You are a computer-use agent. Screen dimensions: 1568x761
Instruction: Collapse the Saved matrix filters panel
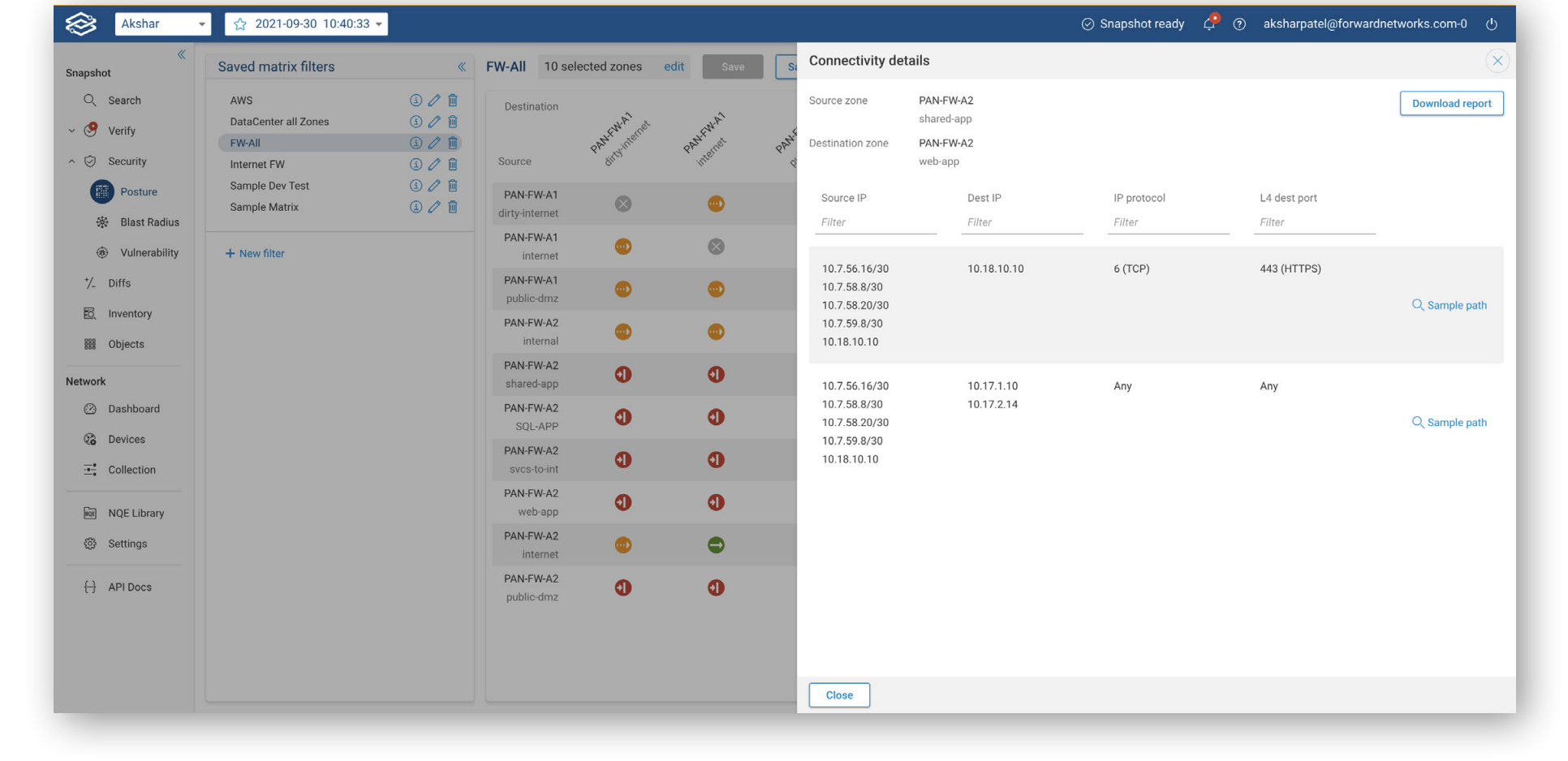pyautogui.click(x=461, y=67)
